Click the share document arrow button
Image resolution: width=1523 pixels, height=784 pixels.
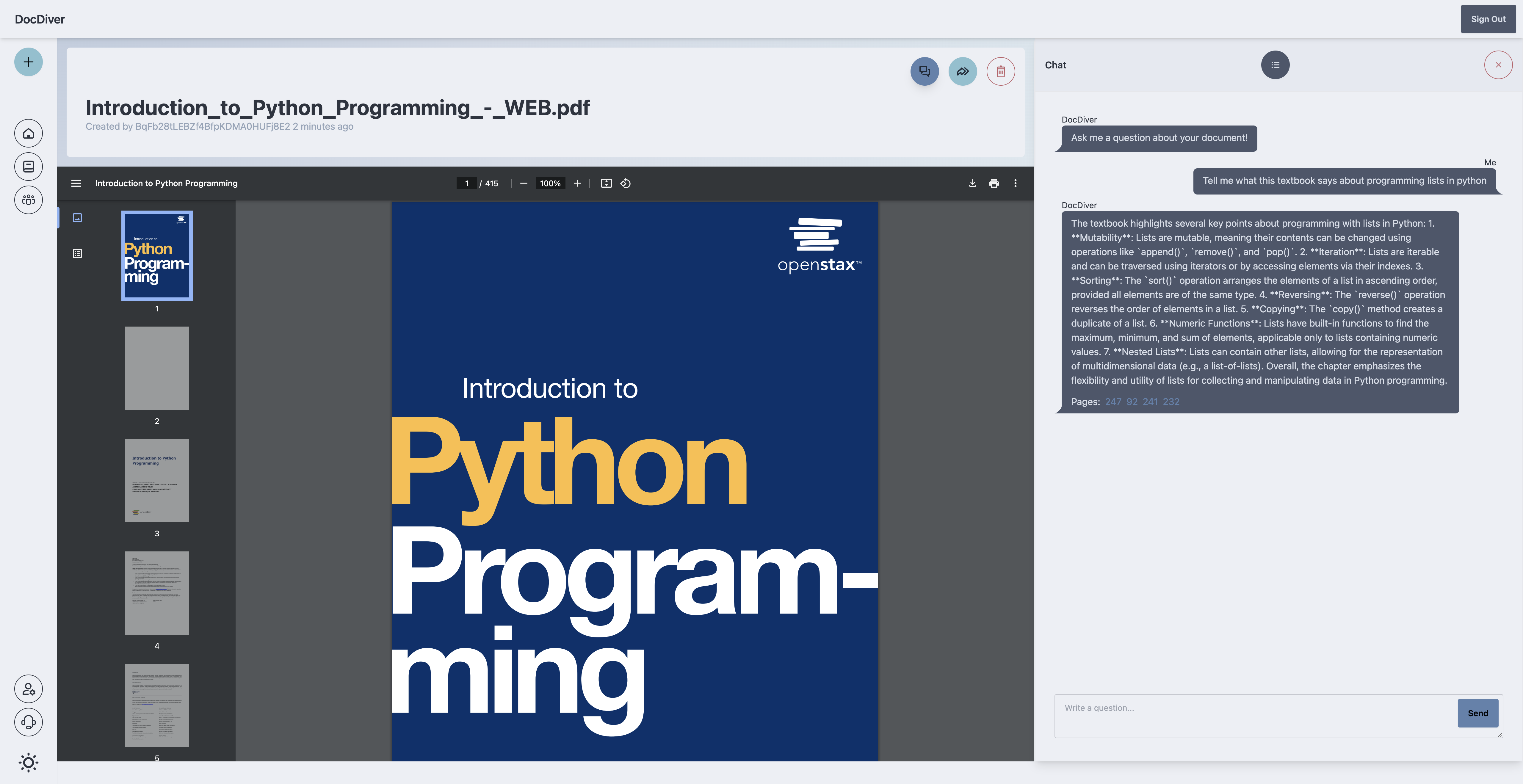pyautogui.click(x=963, y=72)
